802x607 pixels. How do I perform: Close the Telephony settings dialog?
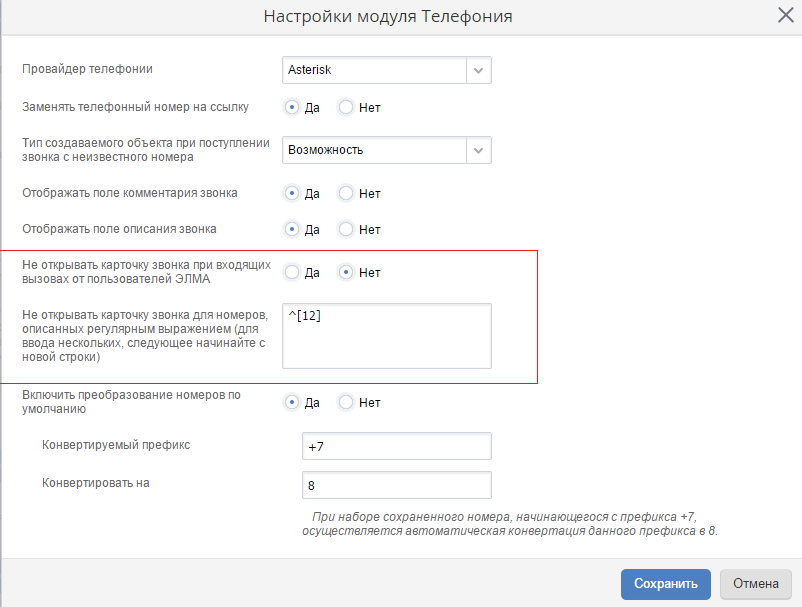(785, 15)
